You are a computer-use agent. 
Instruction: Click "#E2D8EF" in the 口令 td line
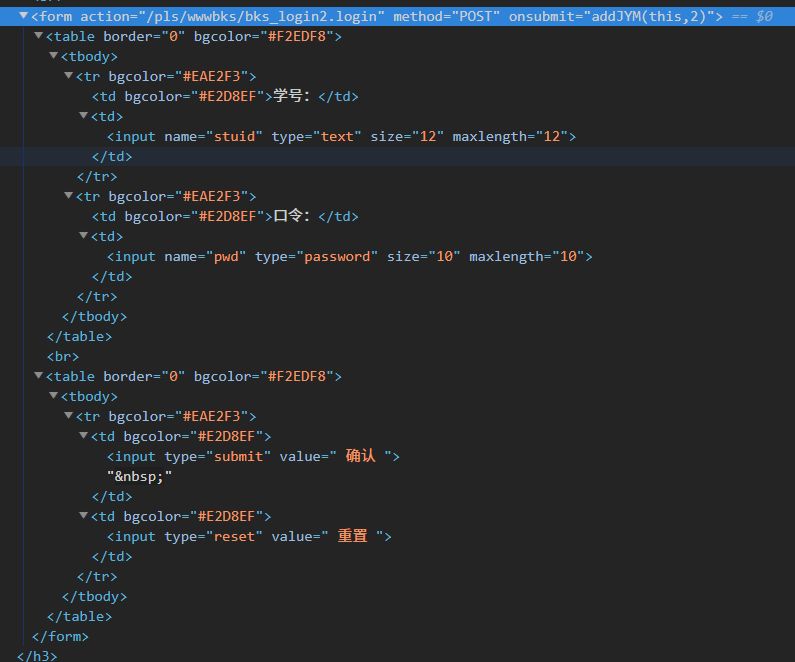[228, 216]
